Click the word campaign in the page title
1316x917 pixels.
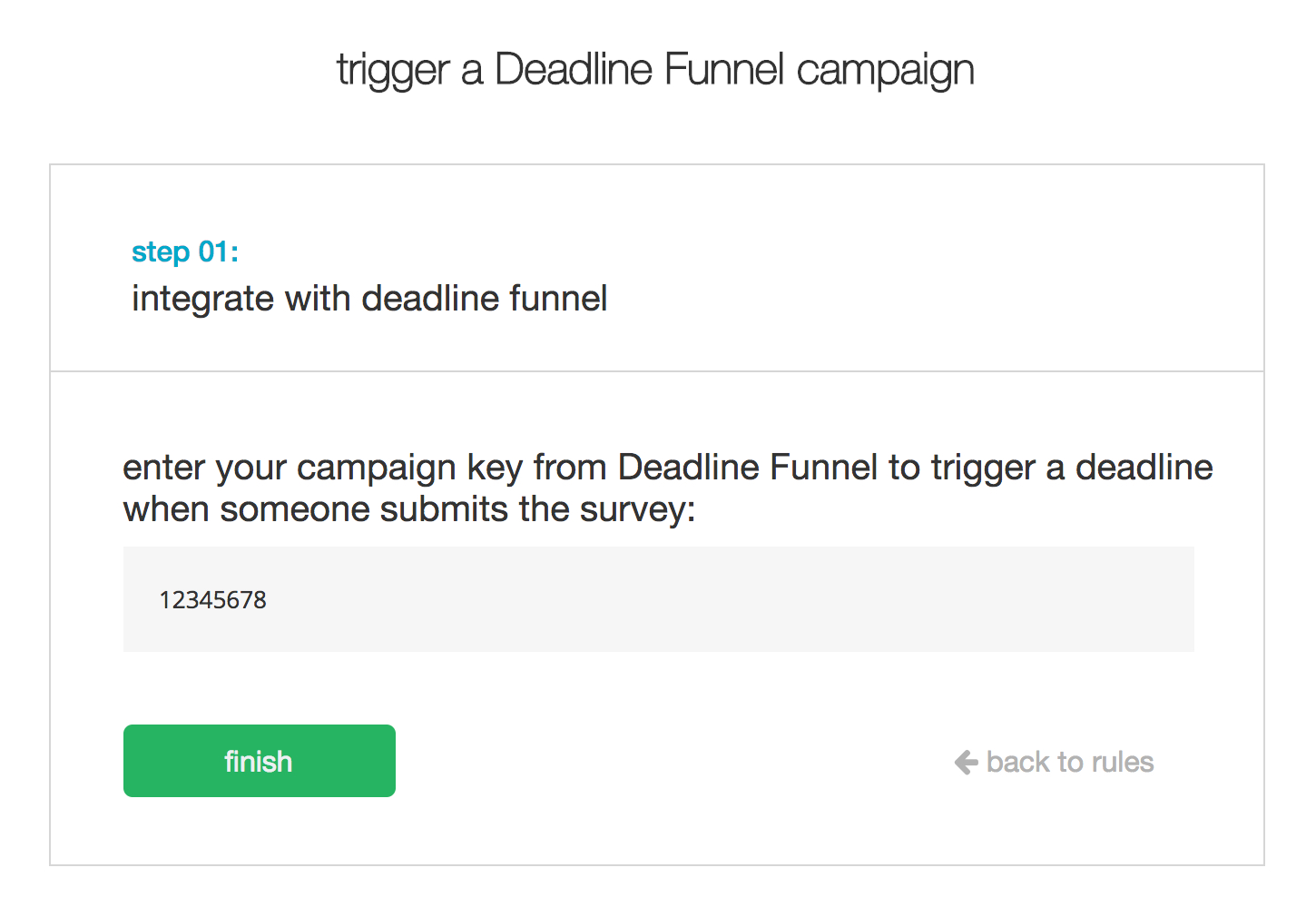[885, 71]
